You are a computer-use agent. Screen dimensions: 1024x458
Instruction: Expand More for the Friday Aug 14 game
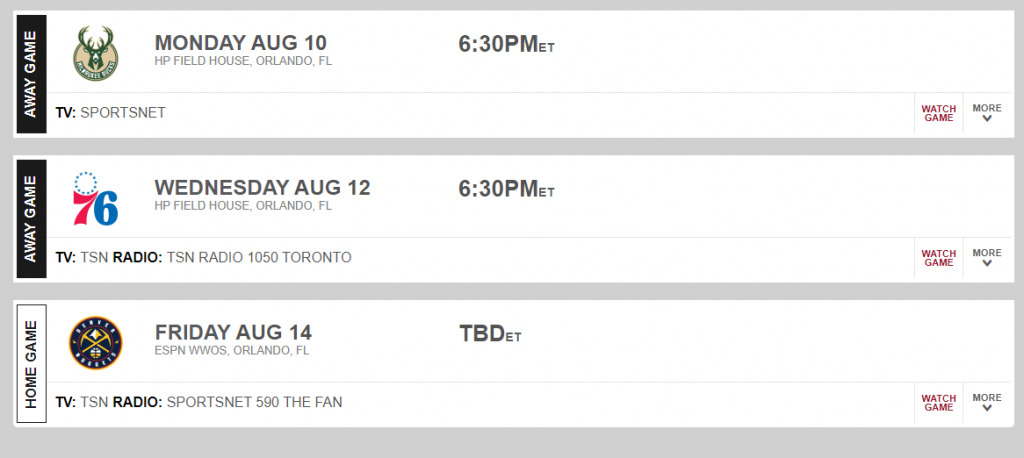click(987, 402)
